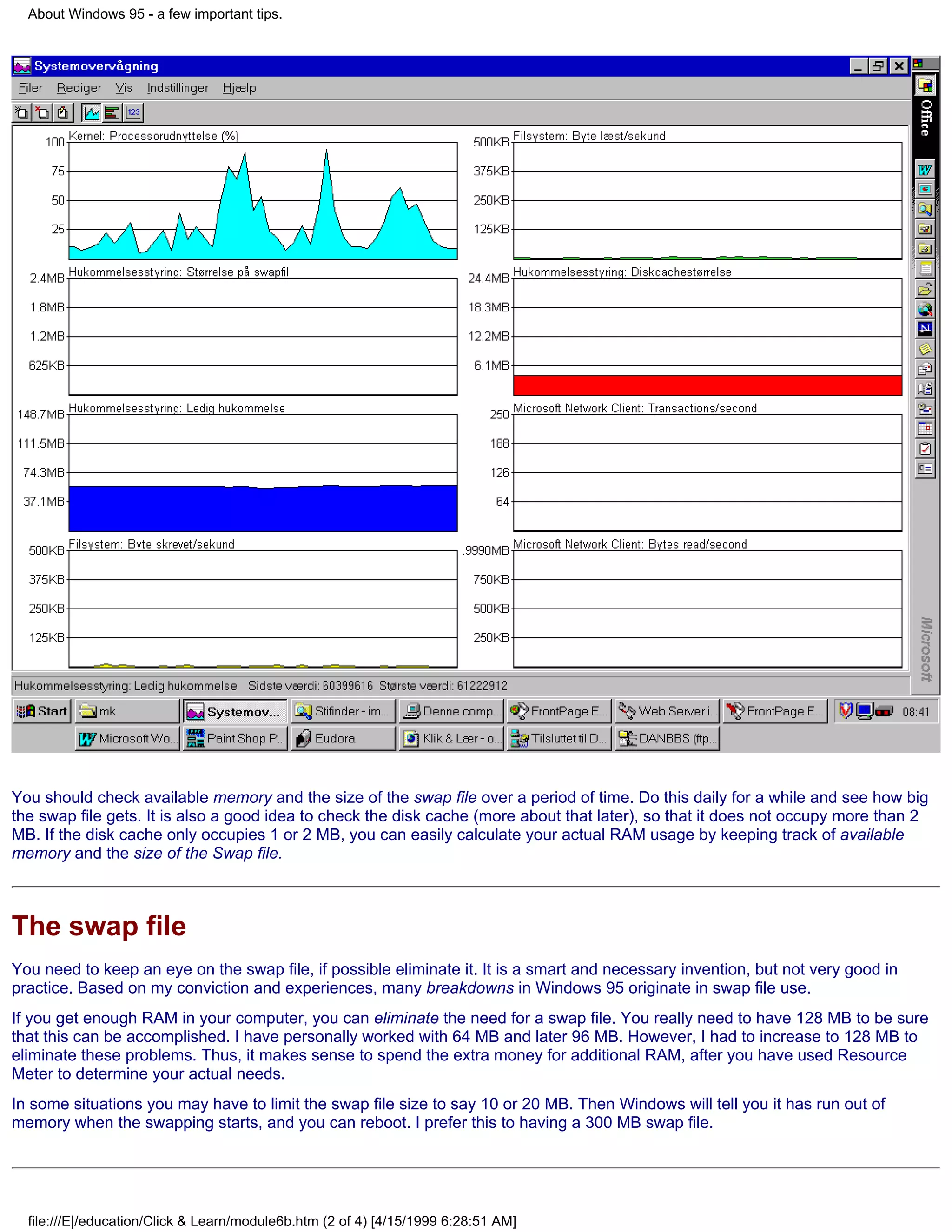Click the sticky note Office bar icon

[925, 349]
